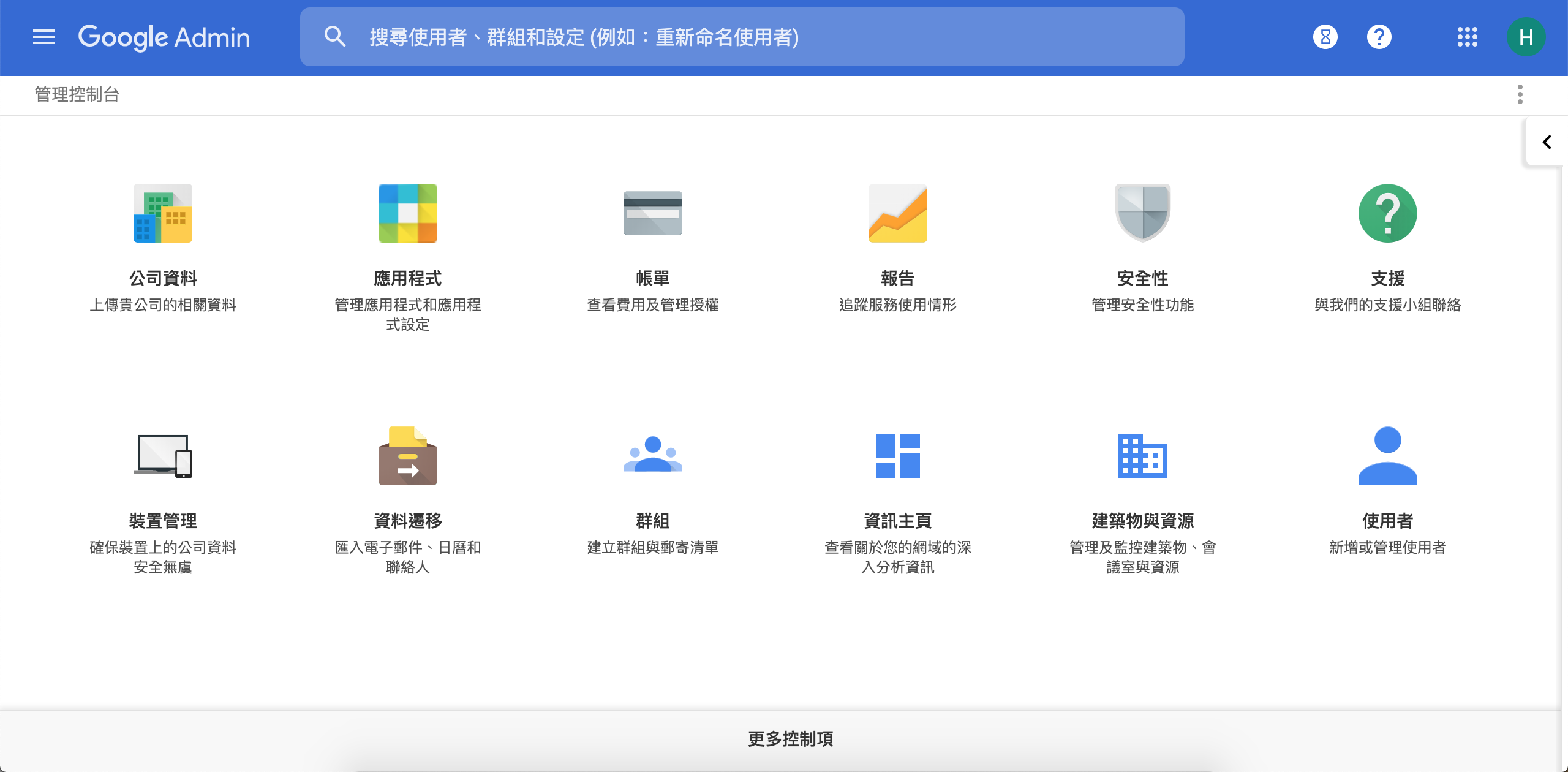Click the 管理控制台 breadcrumb link
The width and height of the screenshot is (1568, 772).
77,94
